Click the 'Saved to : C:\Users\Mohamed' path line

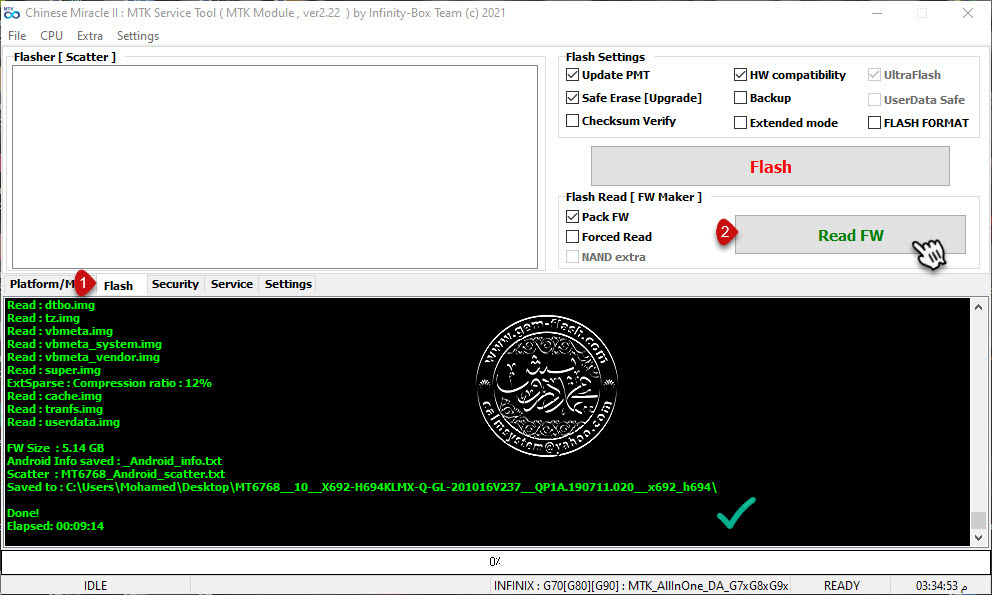(x=362, y=487)
